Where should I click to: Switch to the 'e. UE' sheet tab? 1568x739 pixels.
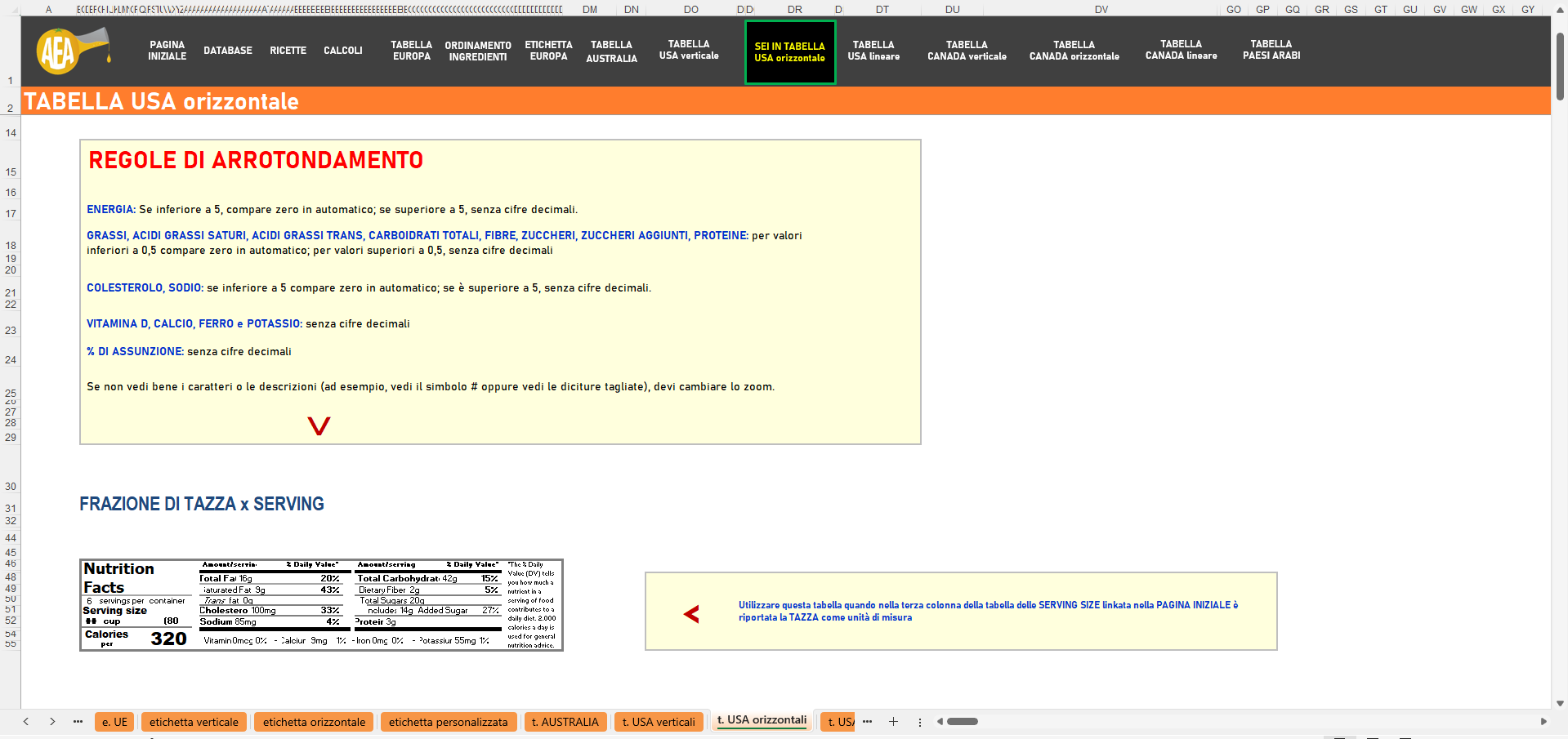tap(115, 722)
